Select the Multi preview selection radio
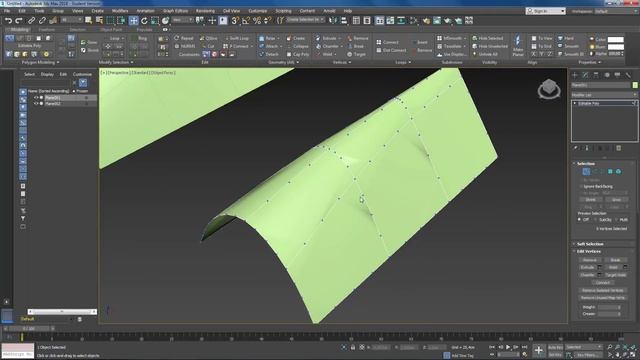Image resolution: width=640 pixels, height=360 pixels. click(x=617, y=220)
